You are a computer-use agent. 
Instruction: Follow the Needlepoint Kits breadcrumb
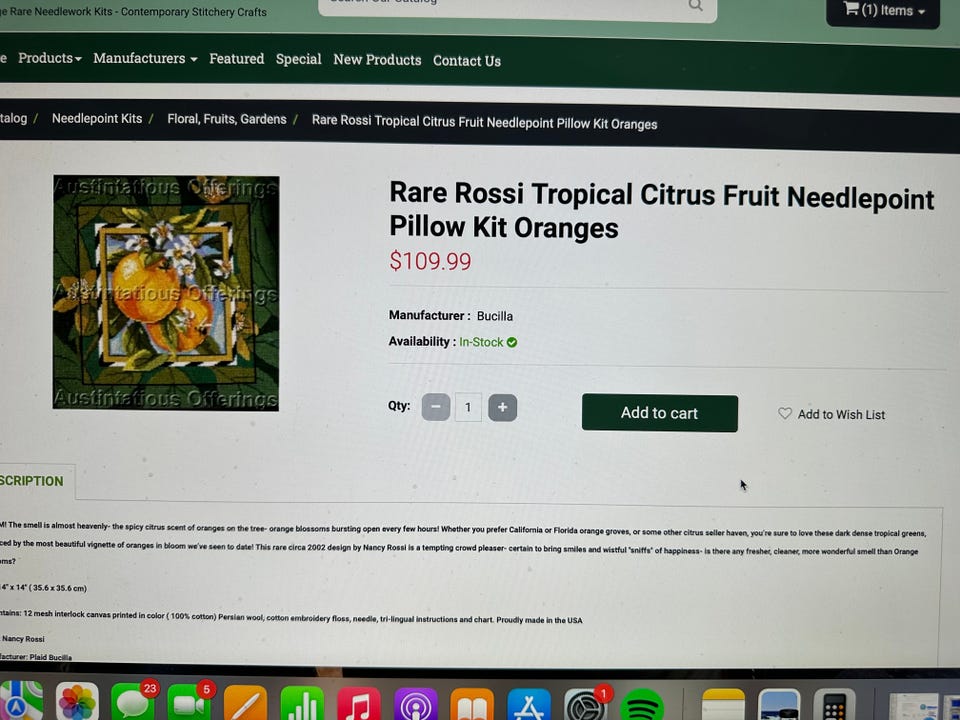point(97,118)
